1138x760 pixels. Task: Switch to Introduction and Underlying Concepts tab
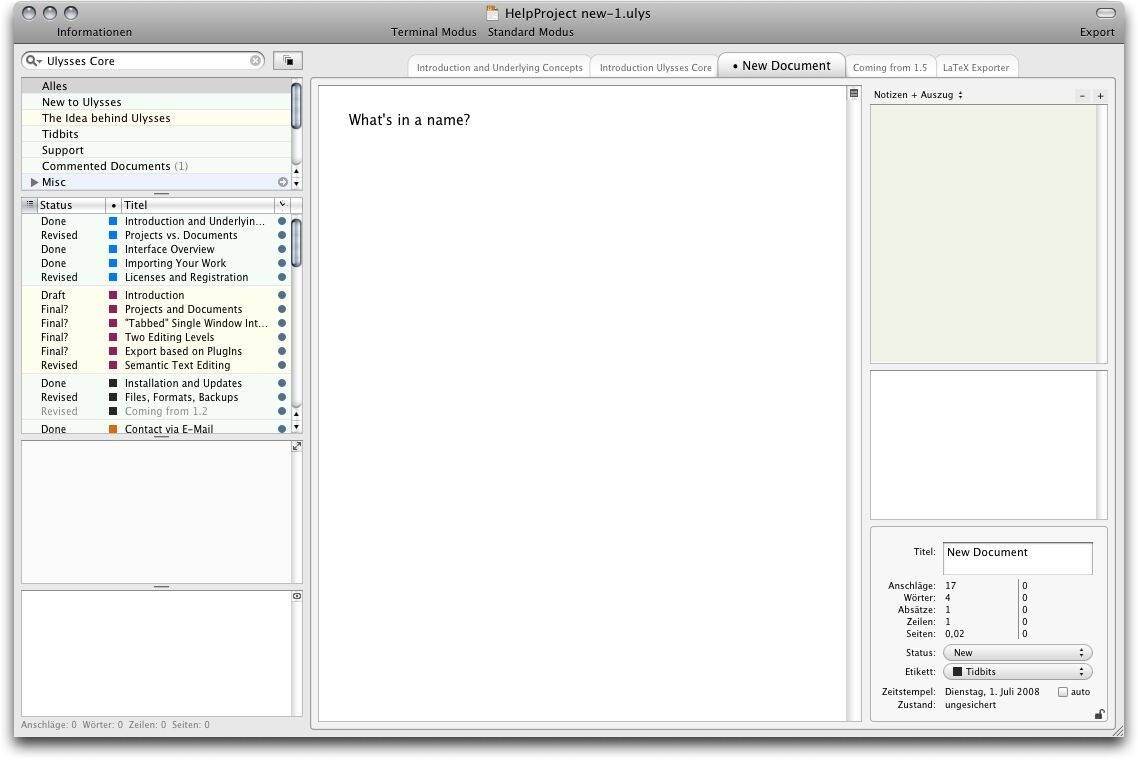coord(499,68)
